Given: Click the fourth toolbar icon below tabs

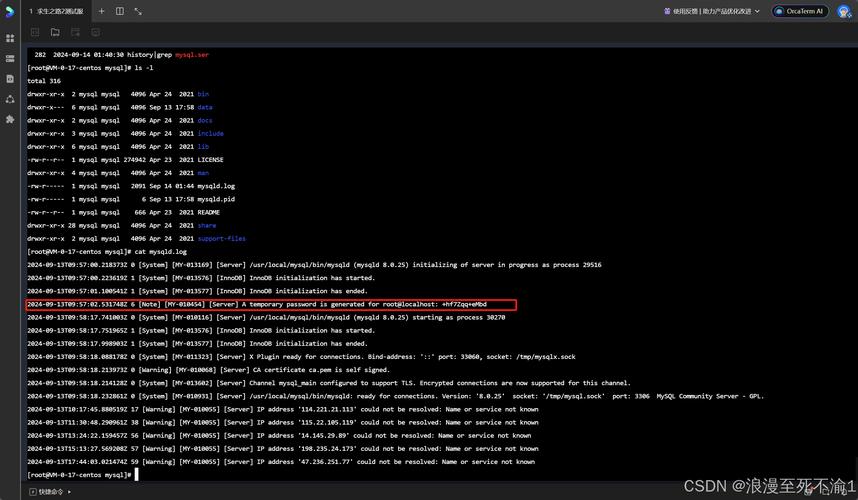Looking at the screenshot, I should click(95, 32).
